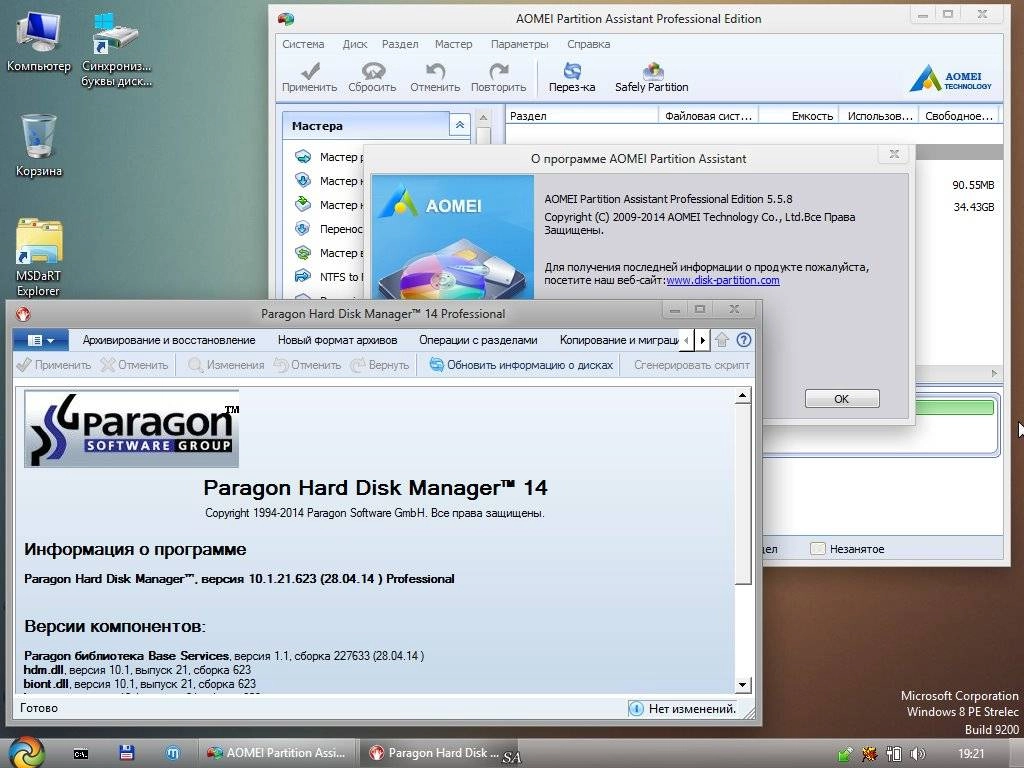Image resolution: width=1024 pixels, height=768 pixels.
Task: Click the system clock 19:21
Action: pyautogui.click(x=970, y=754)
